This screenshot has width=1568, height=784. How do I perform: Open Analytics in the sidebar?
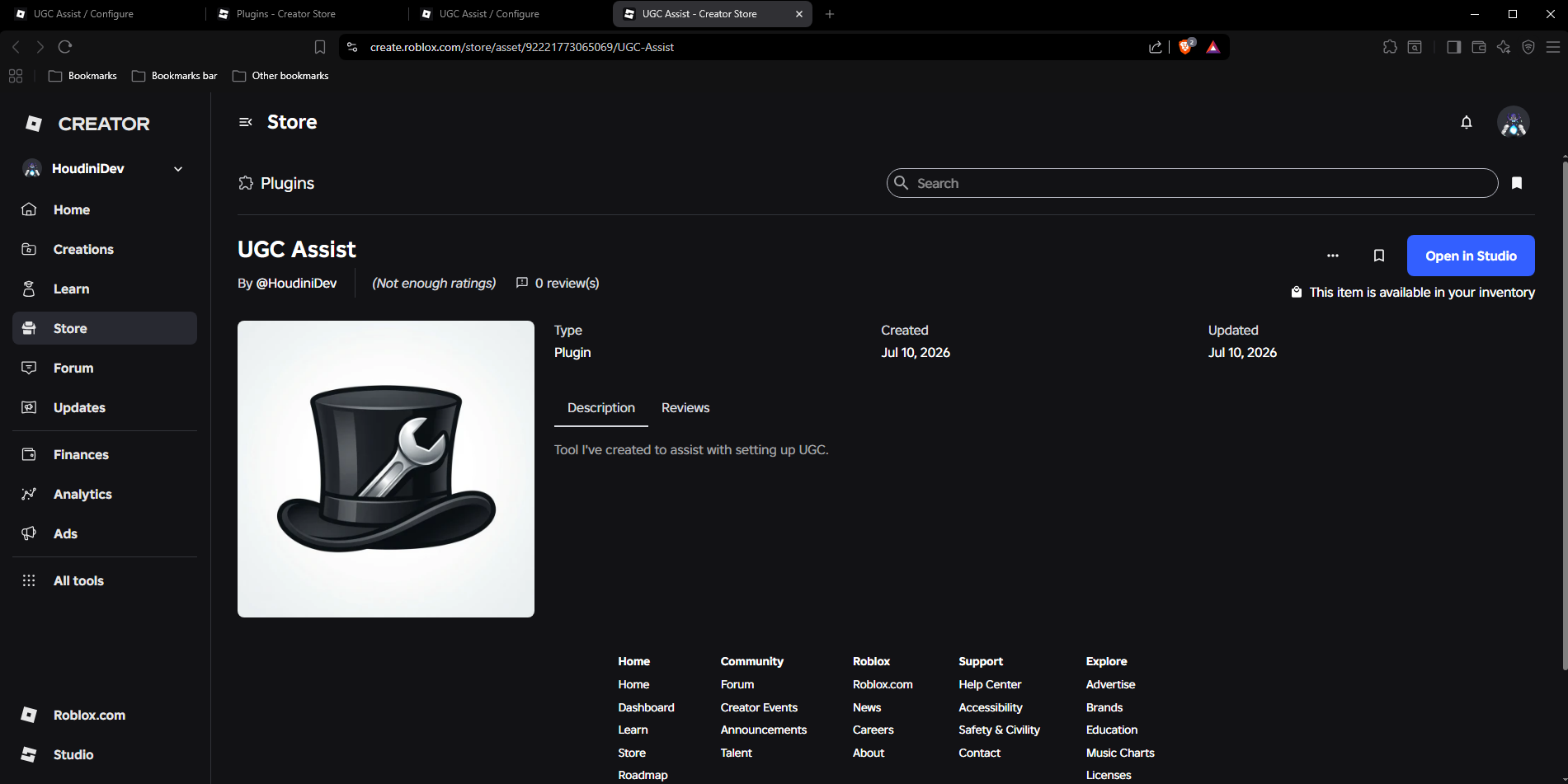[x=105, y=494]
